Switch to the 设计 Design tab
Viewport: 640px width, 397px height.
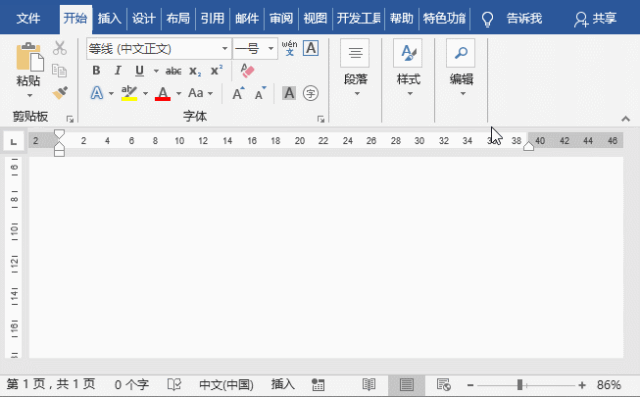(x=144, y=18)
